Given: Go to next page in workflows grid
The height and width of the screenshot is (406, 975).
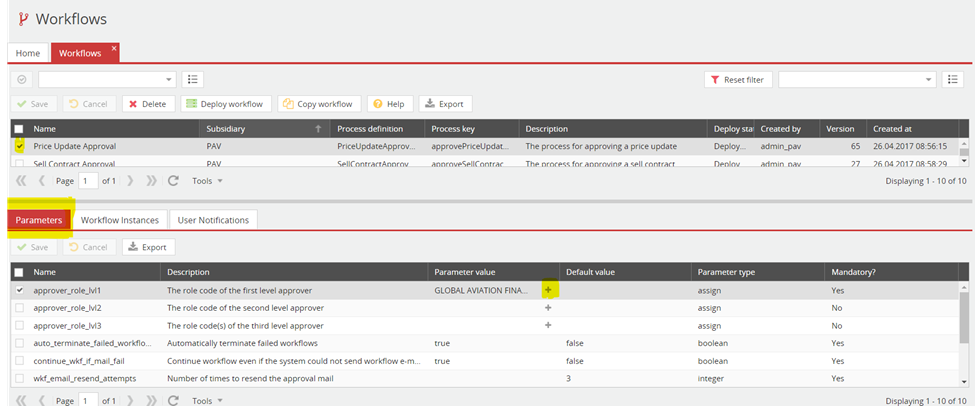Looking at the screenshot, I should coord(130,181).
